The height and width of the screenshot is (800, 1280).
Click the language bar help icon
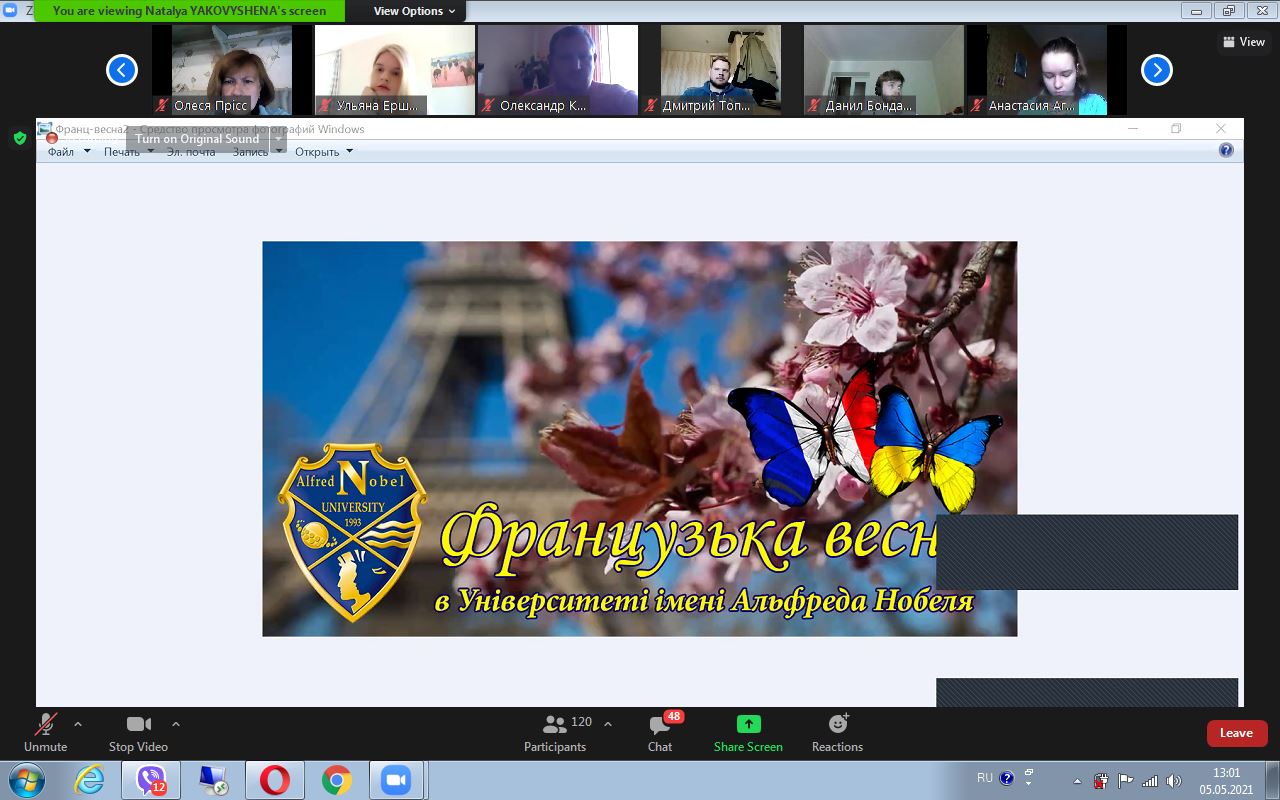1007,778
